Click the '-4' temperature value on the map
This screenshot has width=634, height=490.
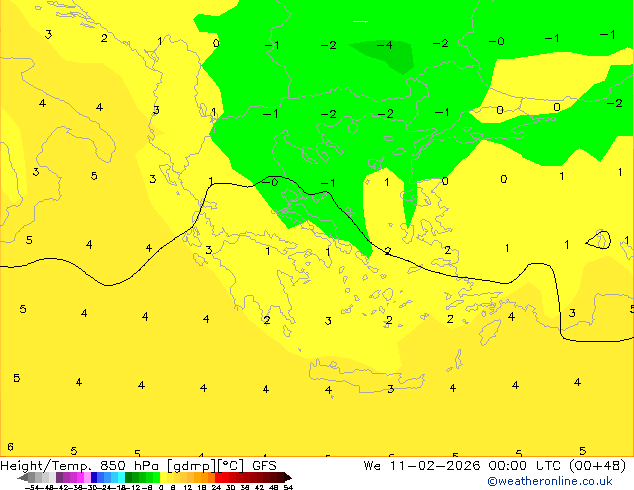385,44
